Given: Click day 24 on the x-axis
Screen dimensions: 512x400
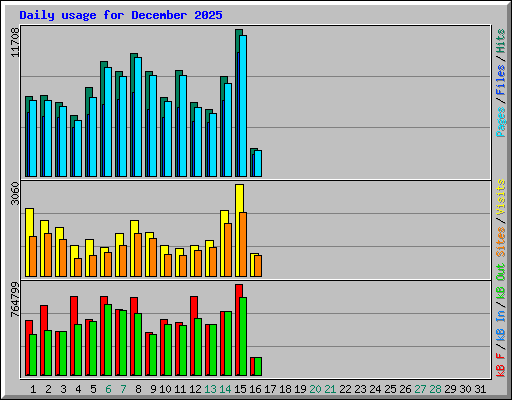Looking at the screenshot, I should [375, 389].
